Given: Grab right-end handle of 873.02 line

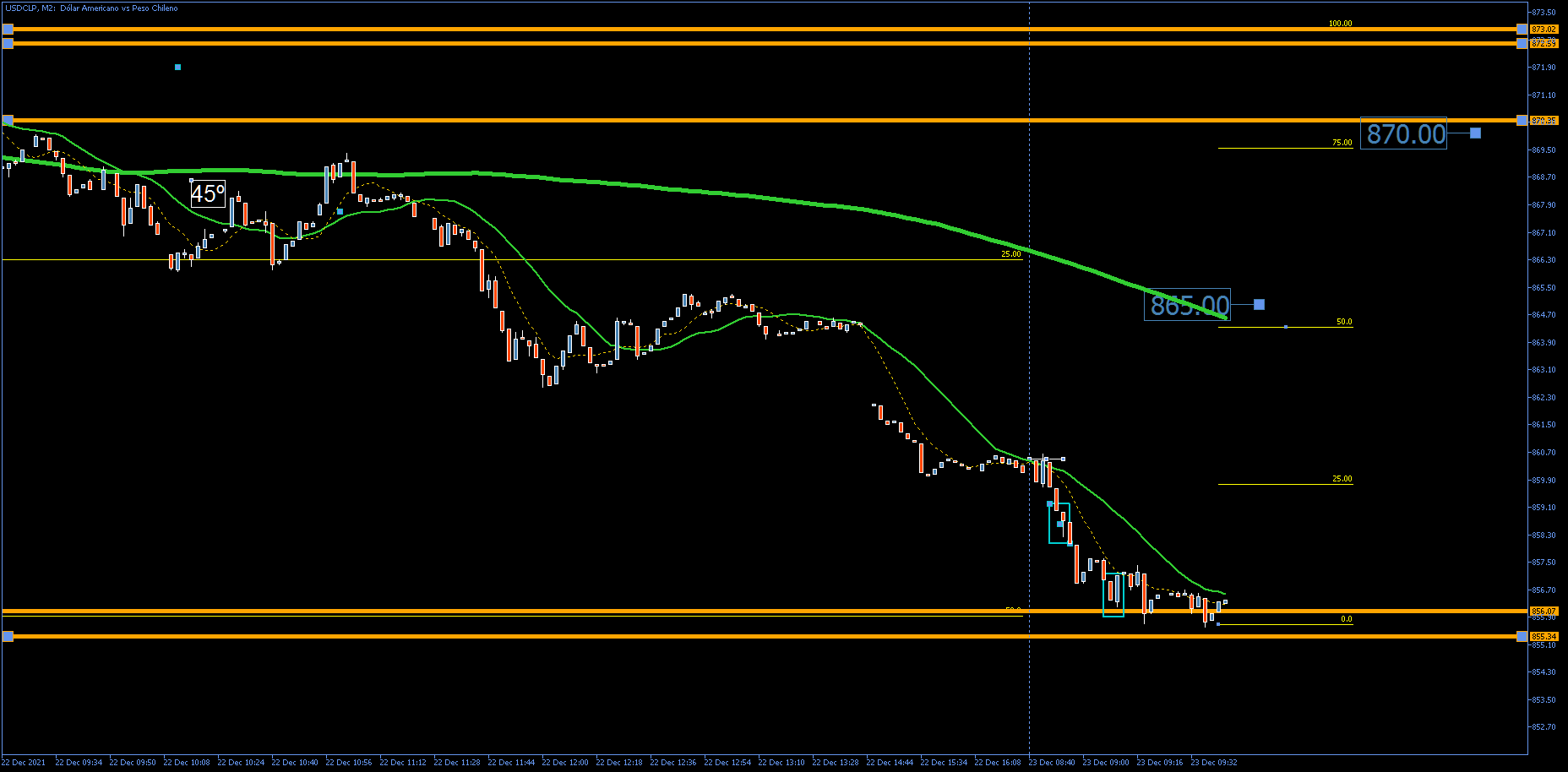Looking at the screenshot, I should tap(1522, 30).
